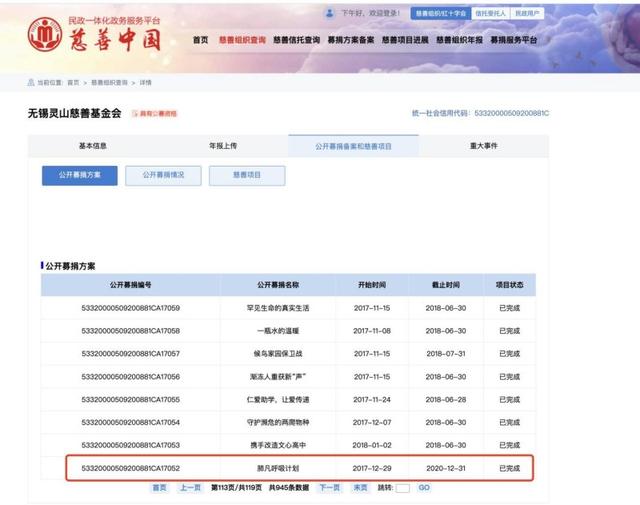Switch to the 重大事件 tab

[x=484, y=146]
